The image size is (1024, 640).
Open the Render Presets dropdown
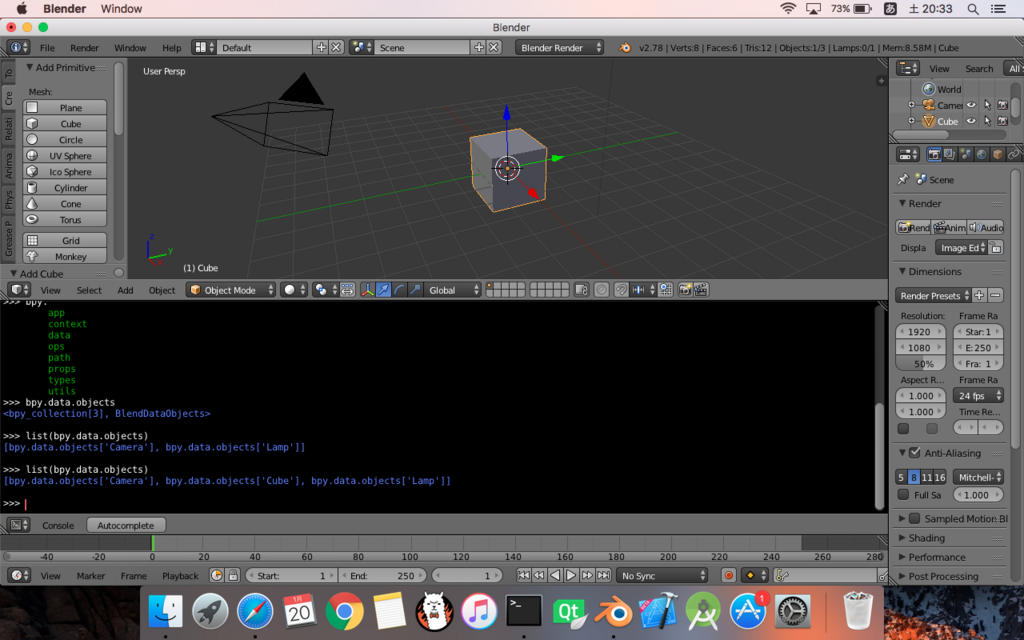coord(933,295)
